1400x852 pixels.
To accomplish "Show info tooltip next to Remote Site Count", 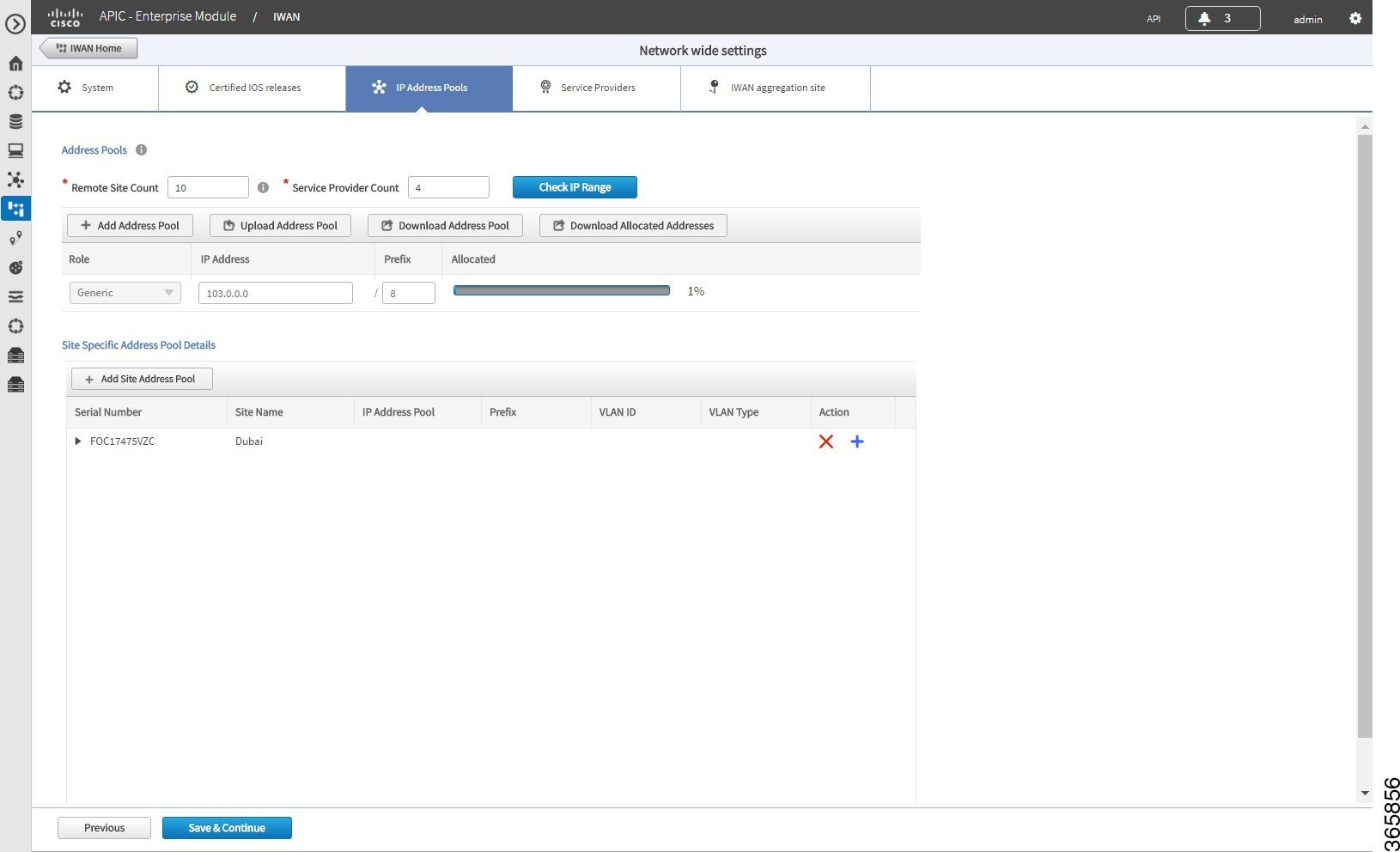I will [x=263, y=187].
